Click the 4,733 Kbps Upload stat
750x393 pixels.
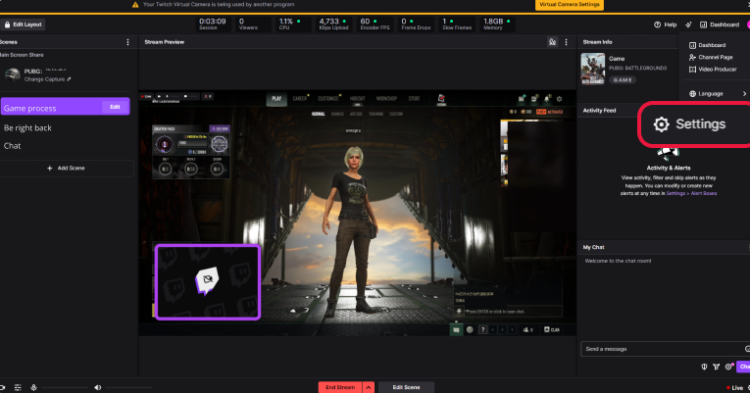(333, 24)
